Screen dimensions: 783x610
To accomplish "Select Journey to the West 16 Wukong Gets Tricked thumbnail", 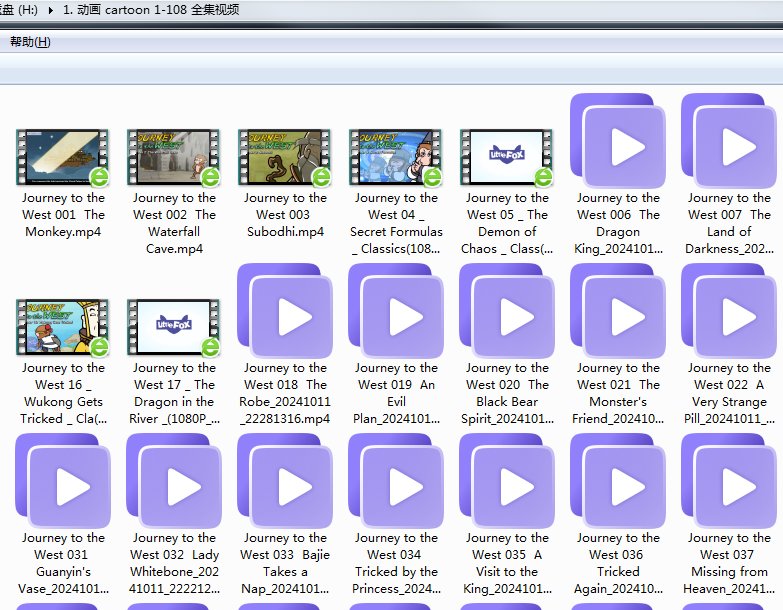I will 63,327.
